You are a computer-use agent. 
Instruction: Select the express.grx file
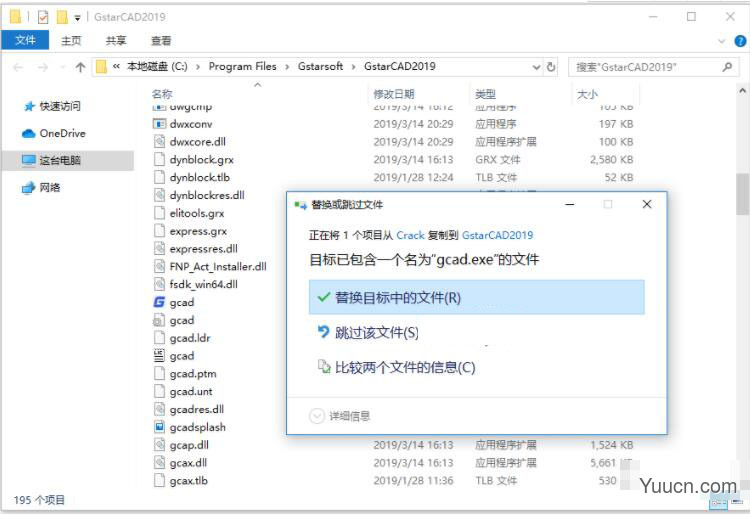coord(198,231)
